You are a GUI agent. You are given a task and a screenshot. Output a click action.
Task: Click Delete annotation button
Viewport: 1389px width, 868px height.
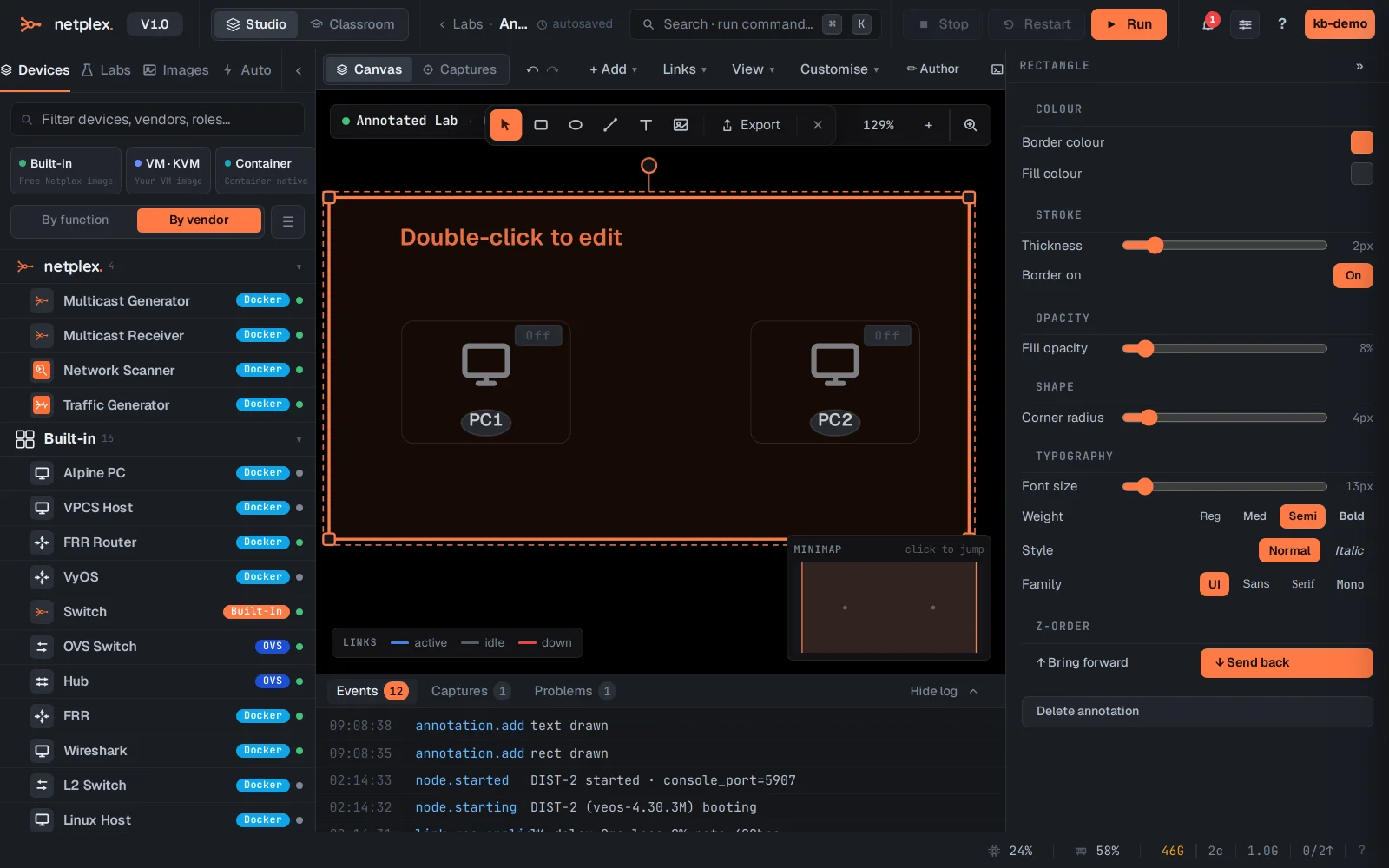click(1197, 711)
